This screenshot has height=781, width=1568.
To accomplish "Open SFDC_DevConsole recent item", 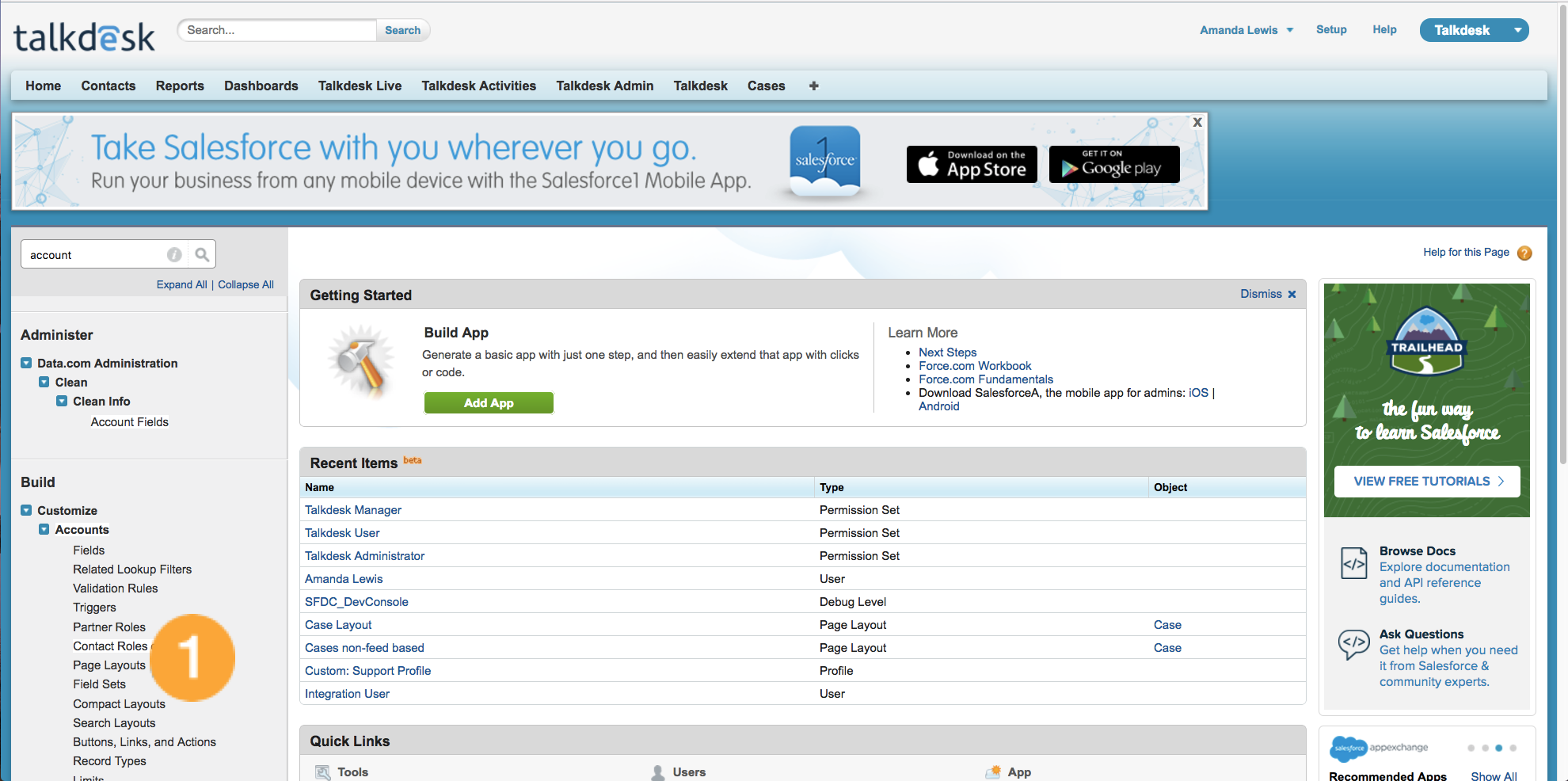I will point(356,602).
